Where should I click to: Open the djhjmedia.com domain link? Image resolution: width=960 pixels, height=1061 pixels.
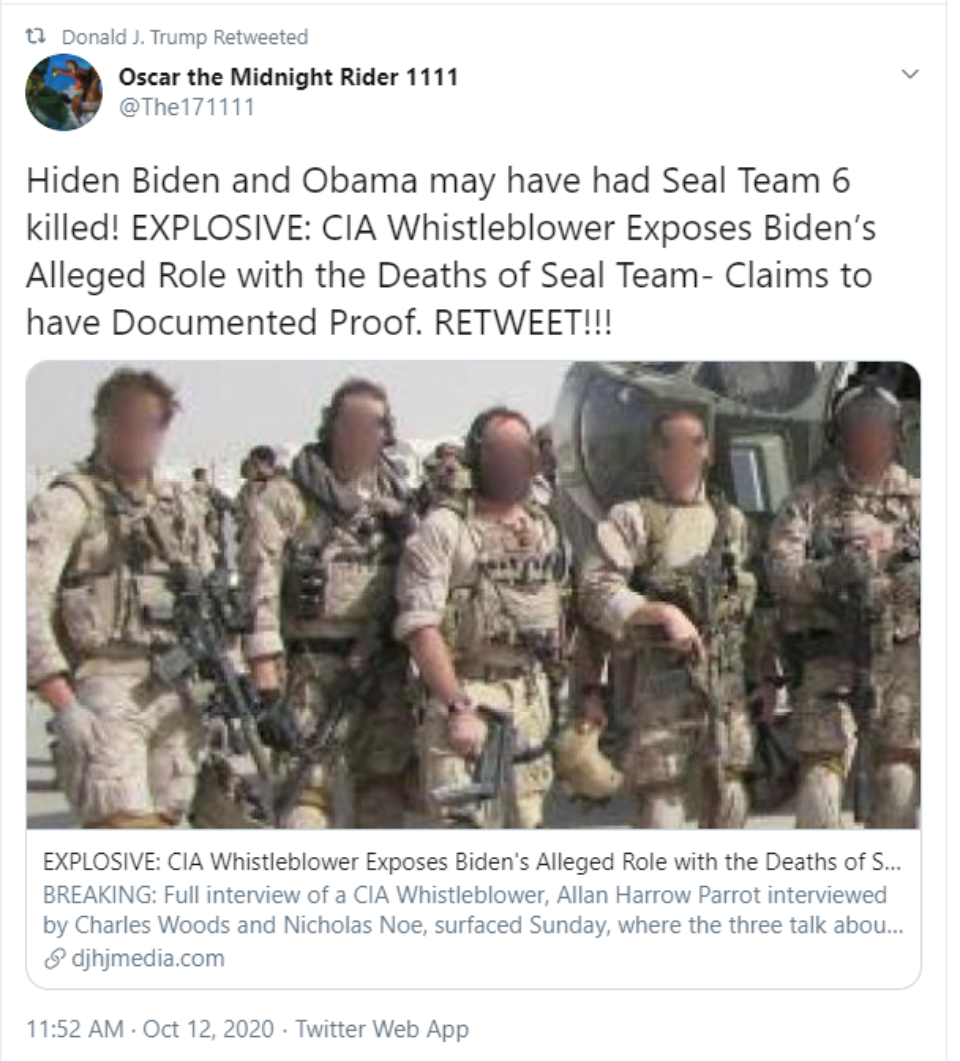[x=147, y=958]
